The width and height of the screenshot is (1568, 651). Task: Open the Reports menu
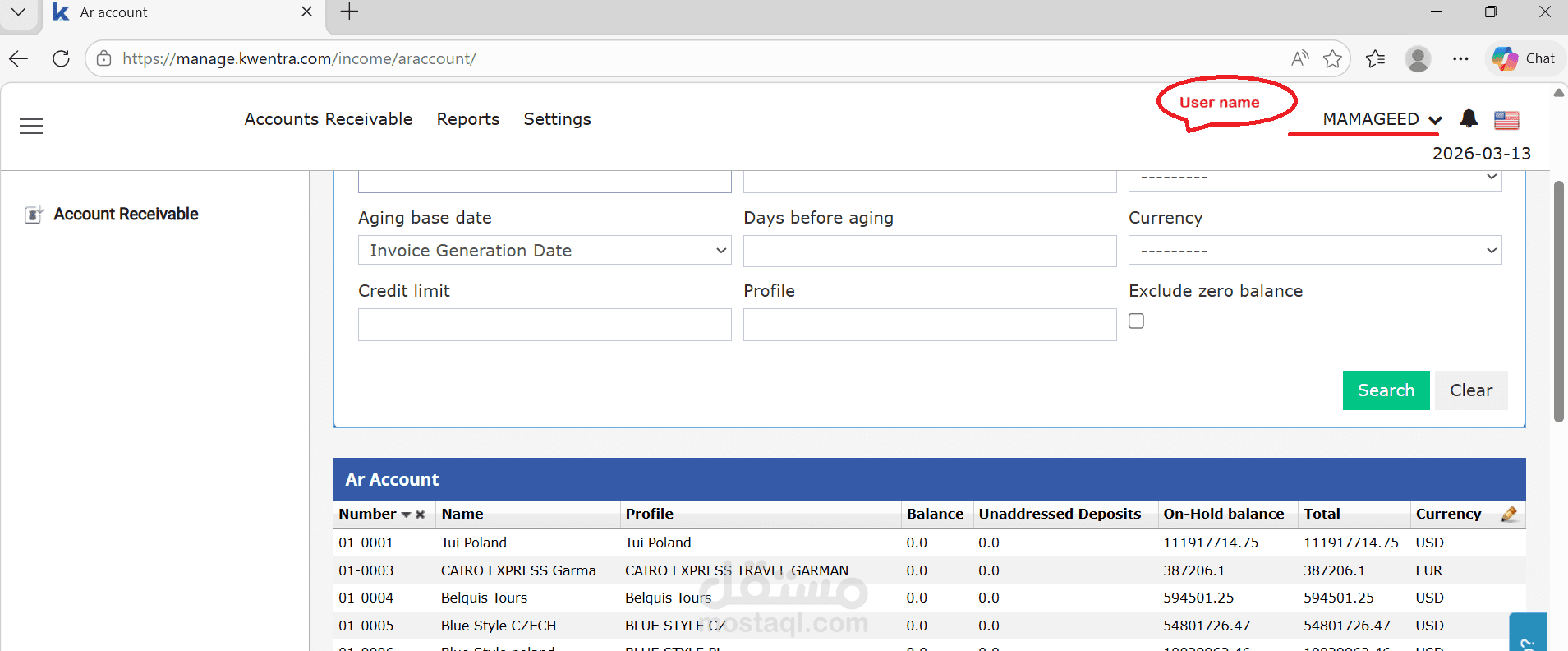(468, 119)
